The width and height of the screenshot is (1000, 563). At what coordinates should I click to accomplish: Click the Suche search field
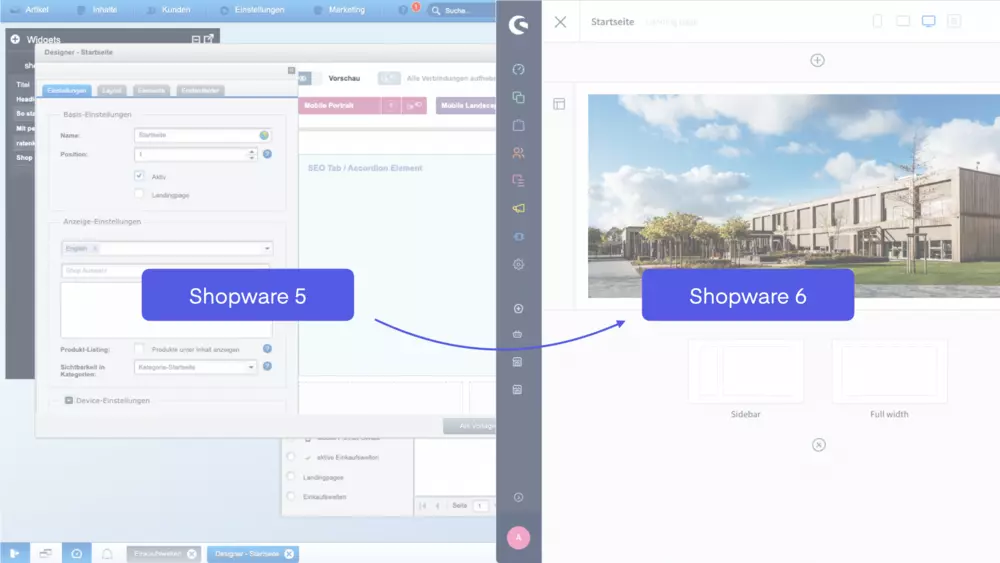[460, 10]
